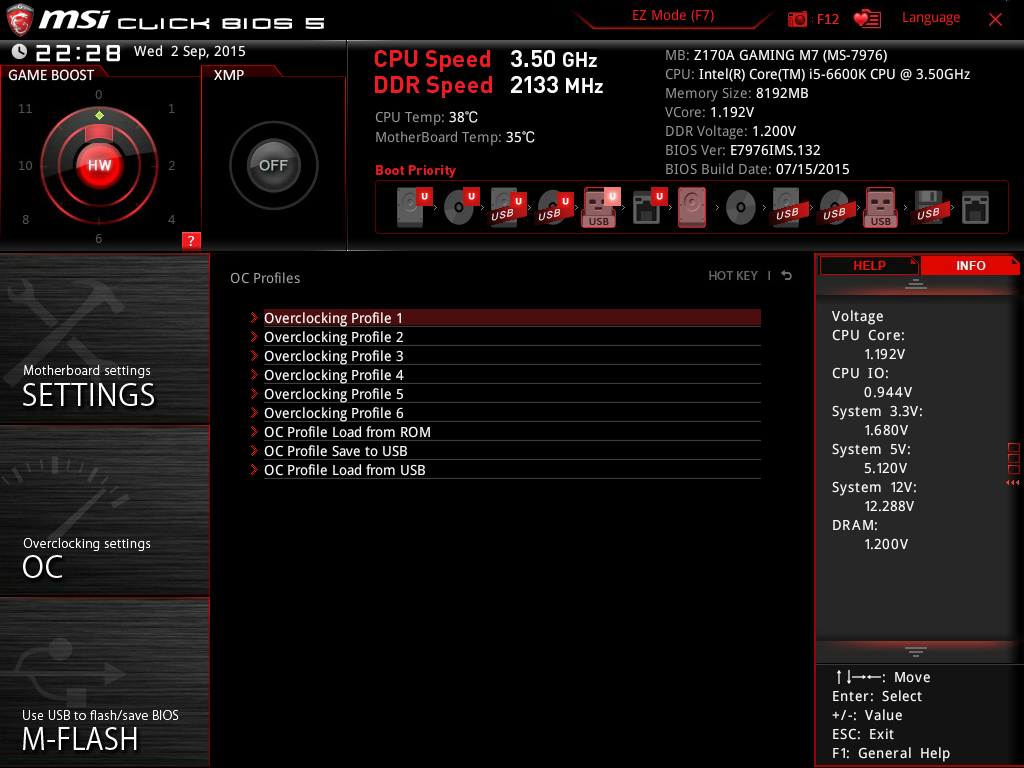Open the SETTINGS motherboard settings section
This screenshot has height=768, width=1024.
click(104, 338)
